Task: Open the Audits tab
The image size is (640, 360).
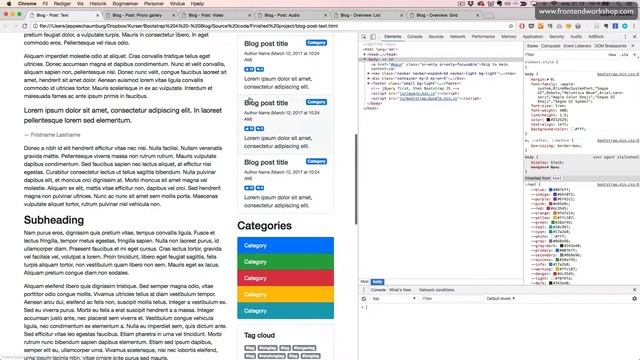Action: pos(576,37)
